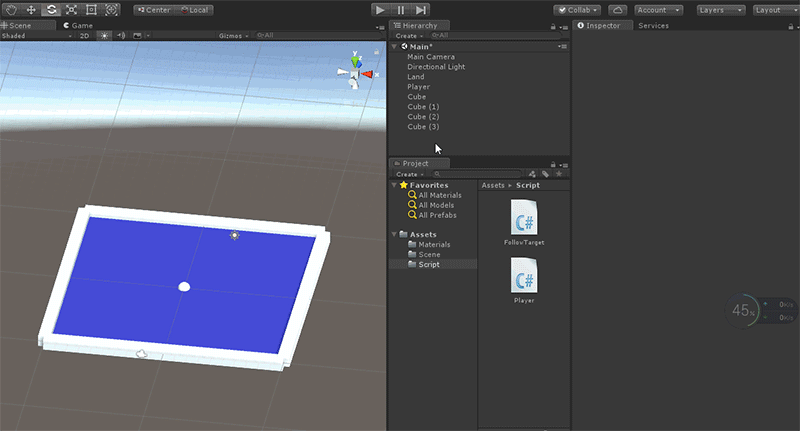Toggle 2D view mode
The height and width of the screenshot is (431, 800).
85,36
